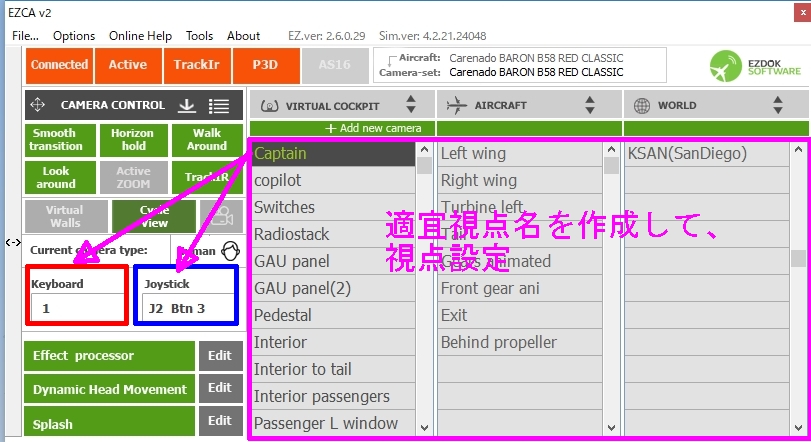Click the camera control move arrows icon
This screenshot has width=811, height=442.
point(38,105)
